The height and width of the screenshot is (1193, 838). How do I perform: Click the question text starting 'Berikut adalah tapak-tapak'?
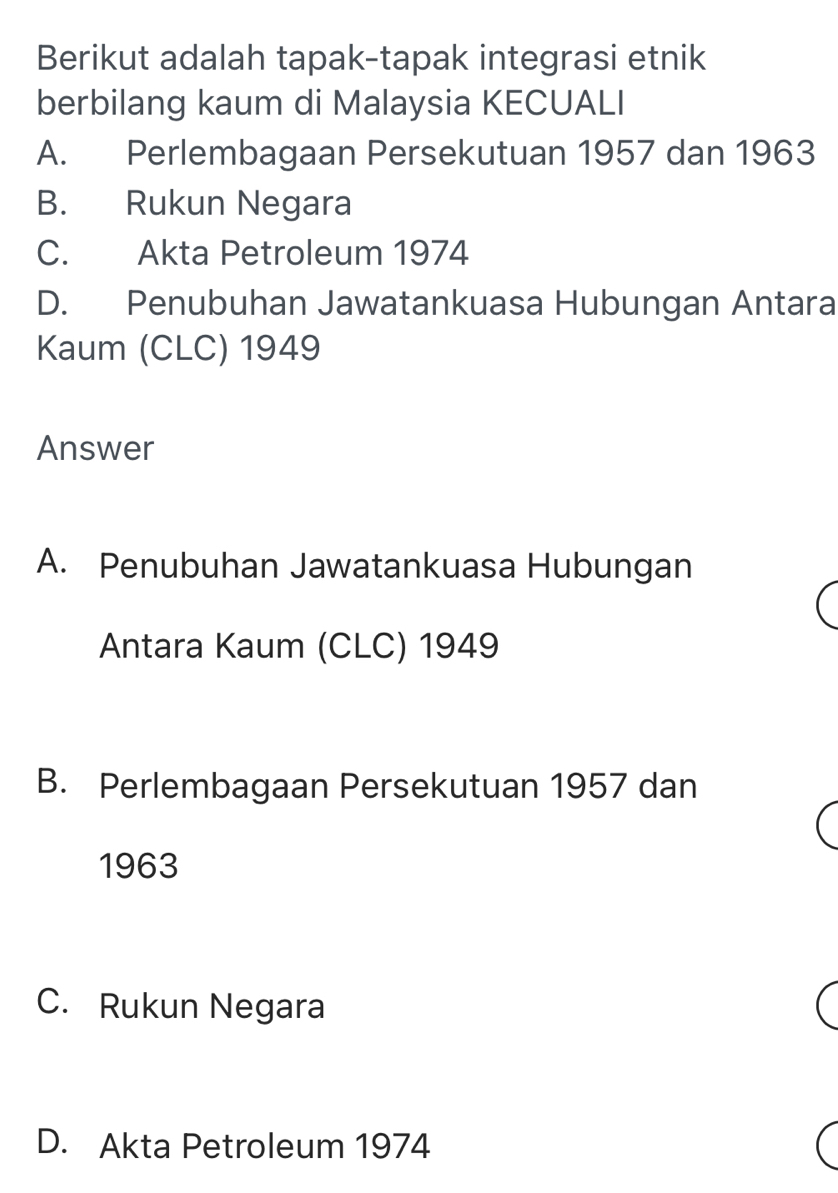point(370,56)
